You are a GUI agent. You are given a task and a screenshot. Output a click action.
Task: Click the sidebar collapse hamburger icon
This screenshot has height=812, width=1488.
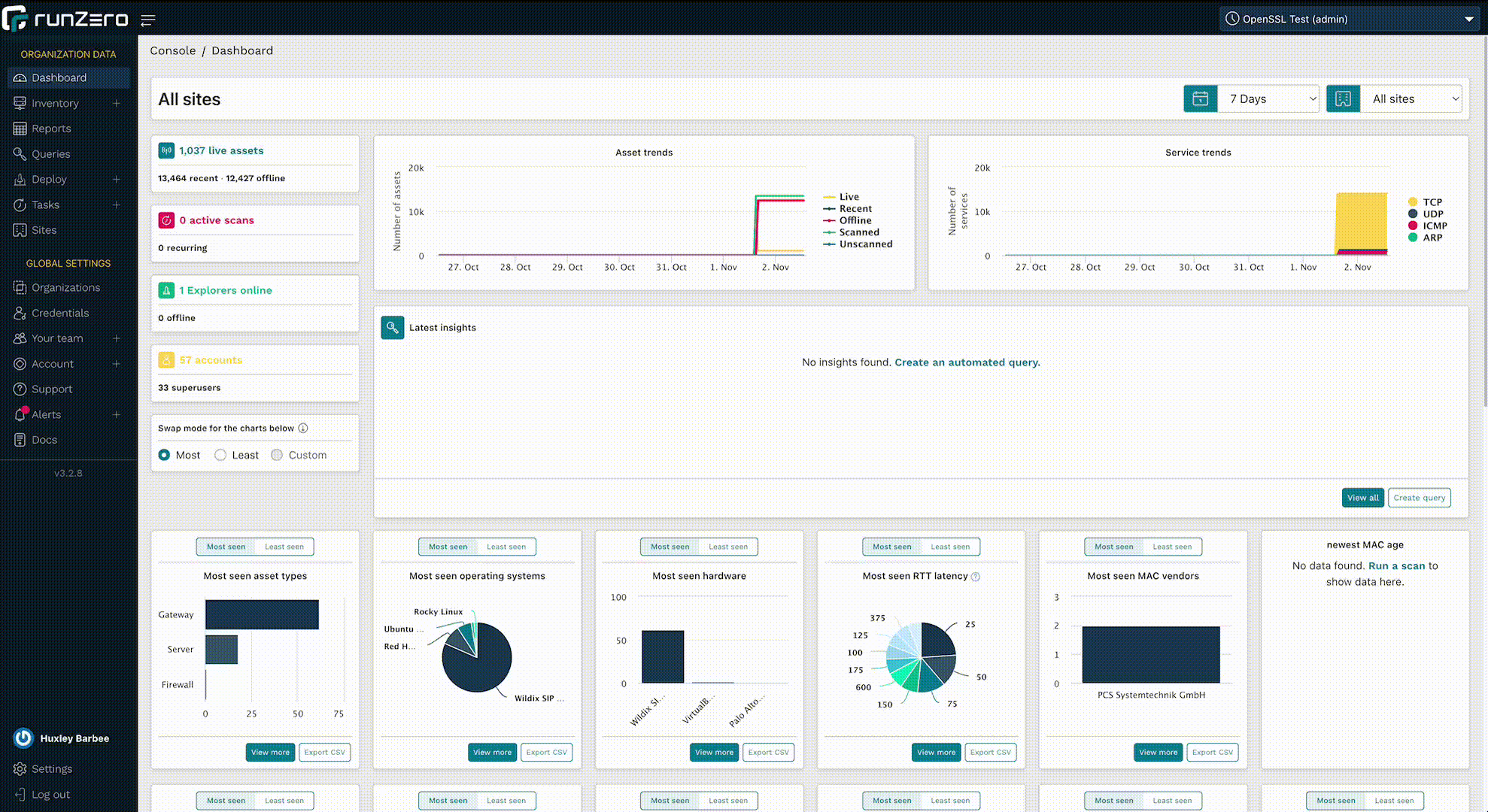pos(148,20)
